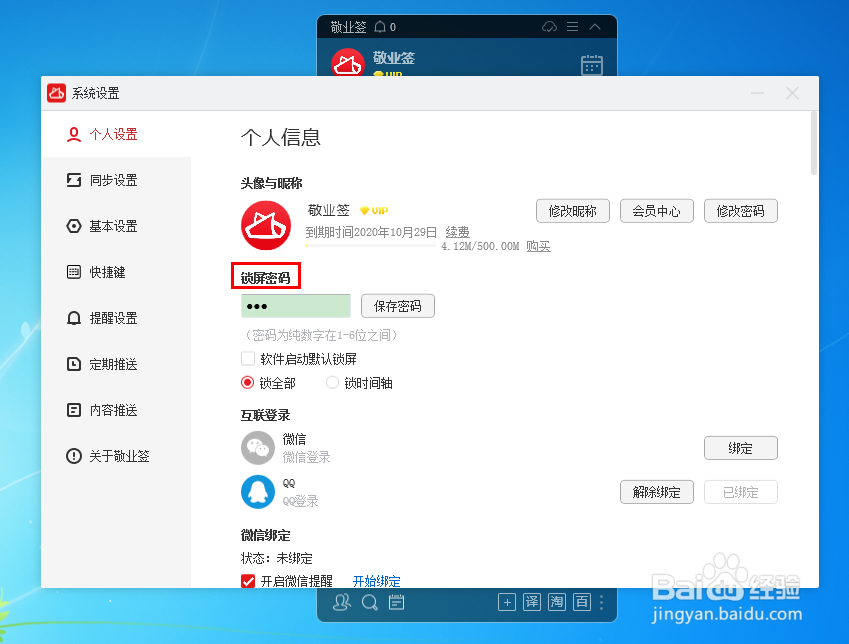
Task: Focus the lock screen password field
Action: (296, 306)
